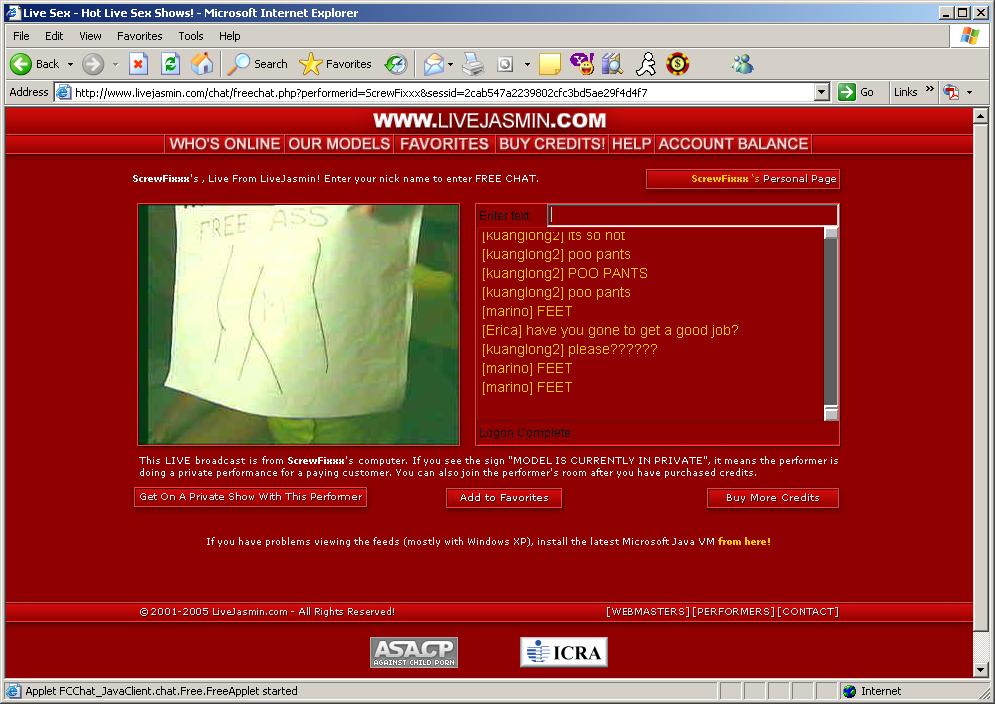The height and width of the screenshot is (704, 995).
Task: Click the dollar coin toolbar icon
Action: pos(678,64)
